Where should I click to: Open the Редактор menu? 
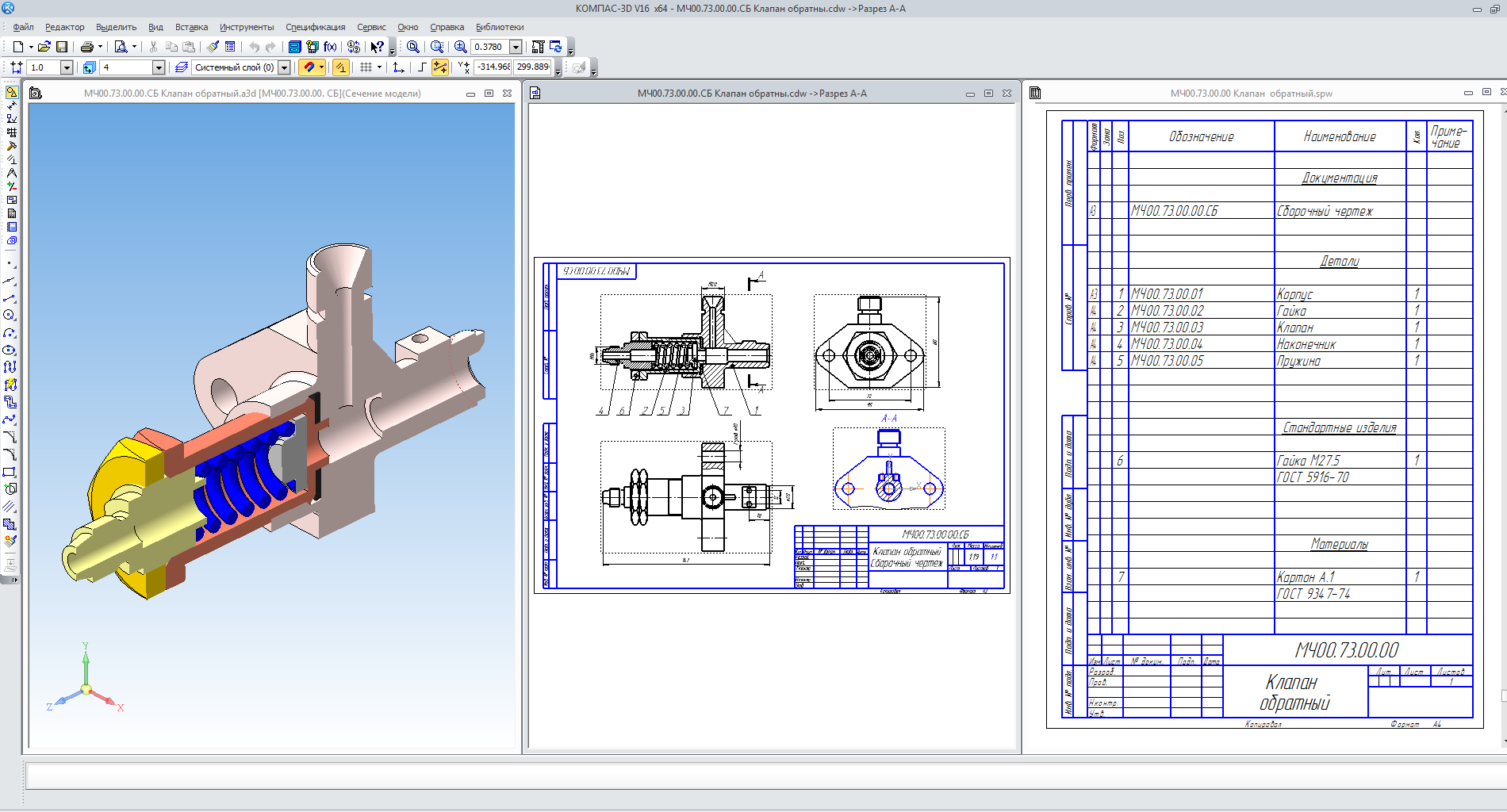point(64,27)
